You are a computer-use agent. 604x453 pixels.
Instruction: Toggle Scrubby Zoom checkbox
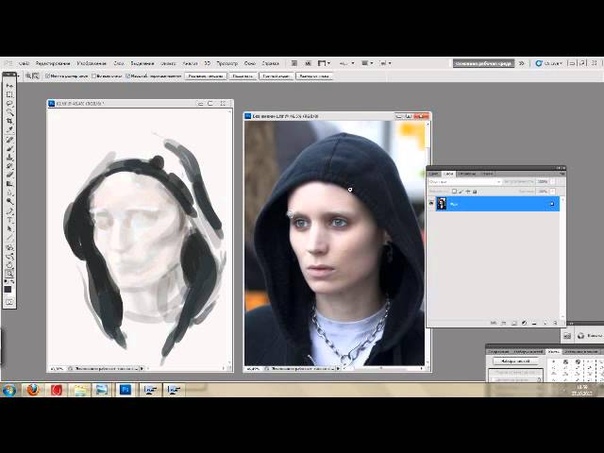click(x=128, y=76)
